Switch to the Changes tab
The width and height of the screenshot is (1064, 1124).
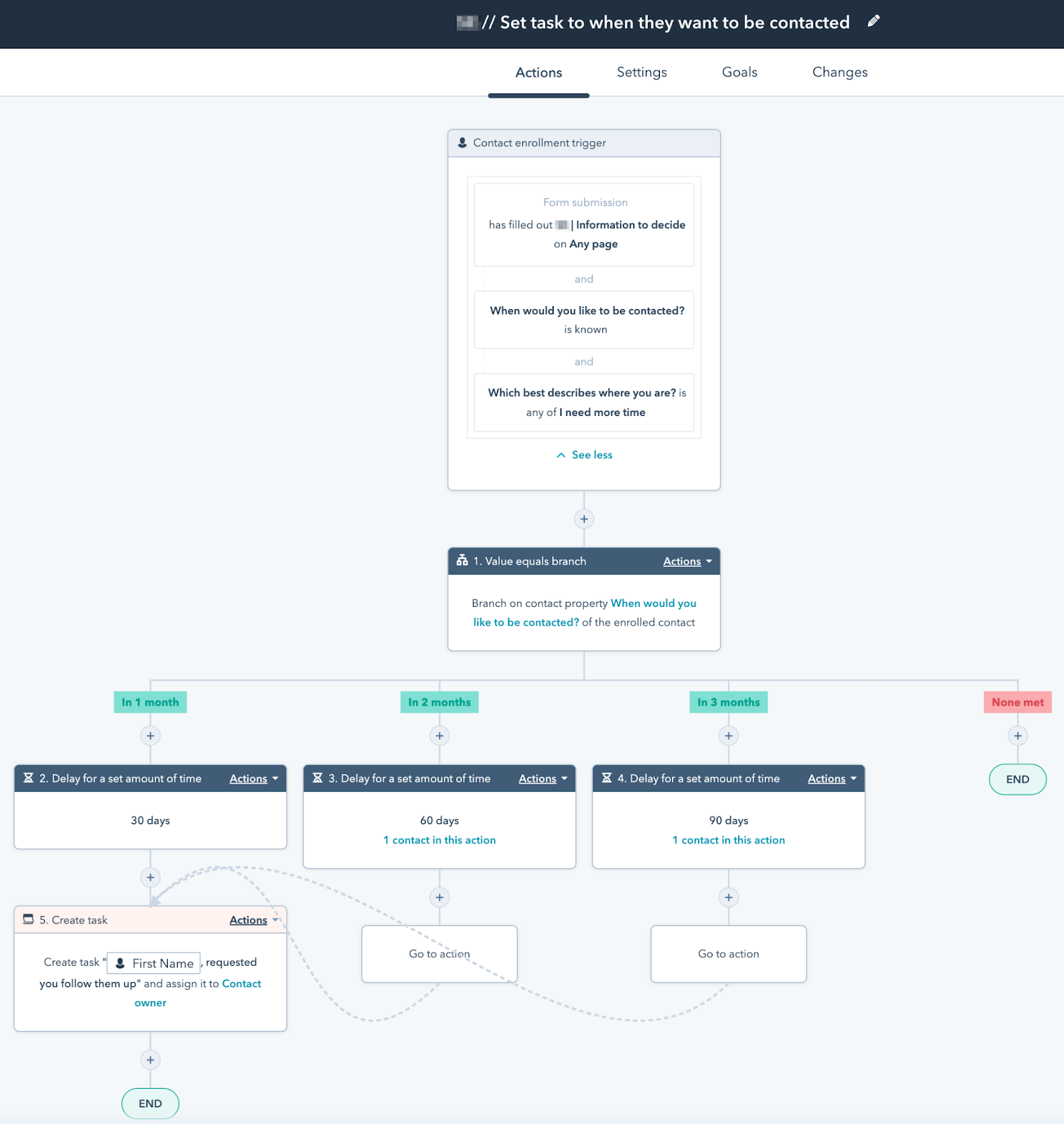click(x=839, y=72)
